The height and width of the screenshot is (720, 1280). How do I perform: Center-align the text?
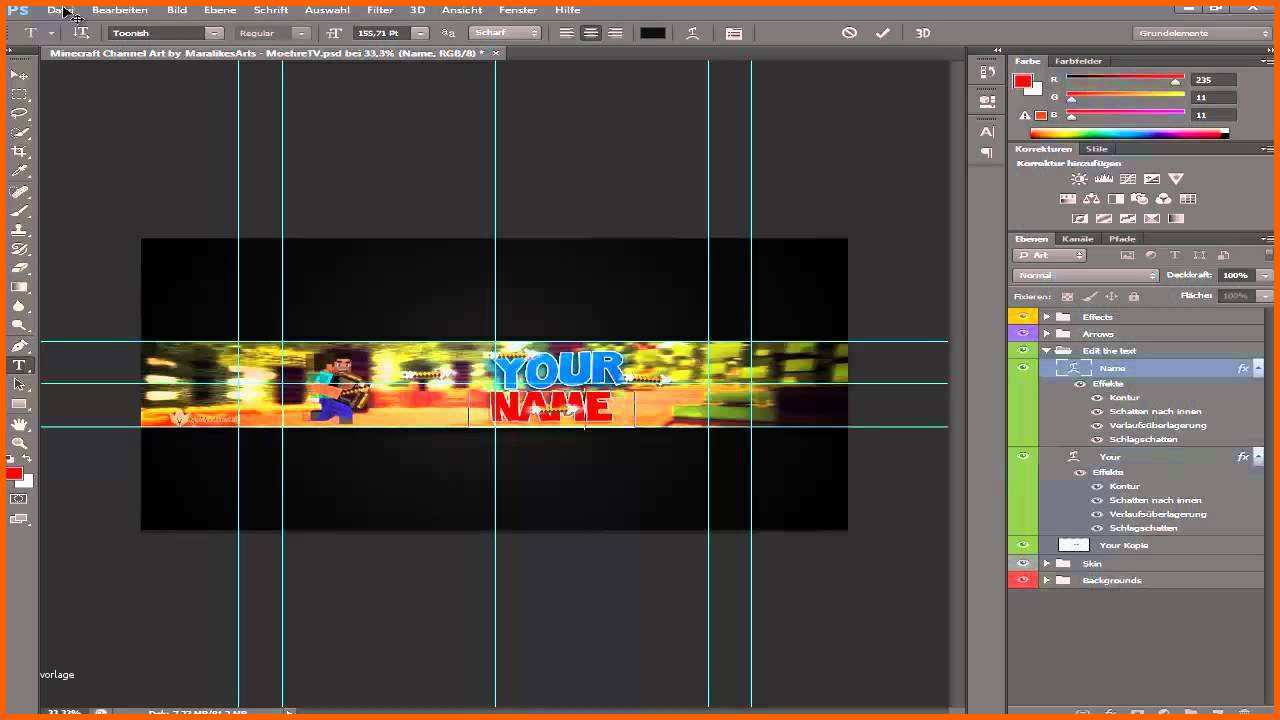pos(591,33)
